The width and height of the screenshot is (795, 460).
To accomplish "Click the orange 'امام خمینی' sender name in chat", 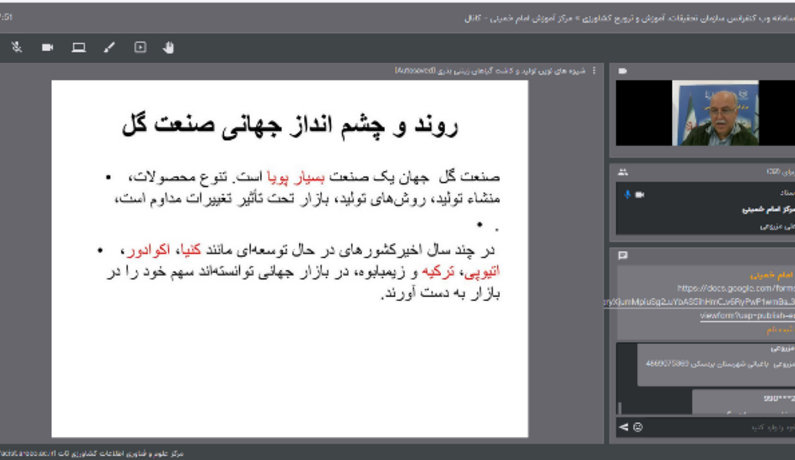I will (x=772, y=275).
